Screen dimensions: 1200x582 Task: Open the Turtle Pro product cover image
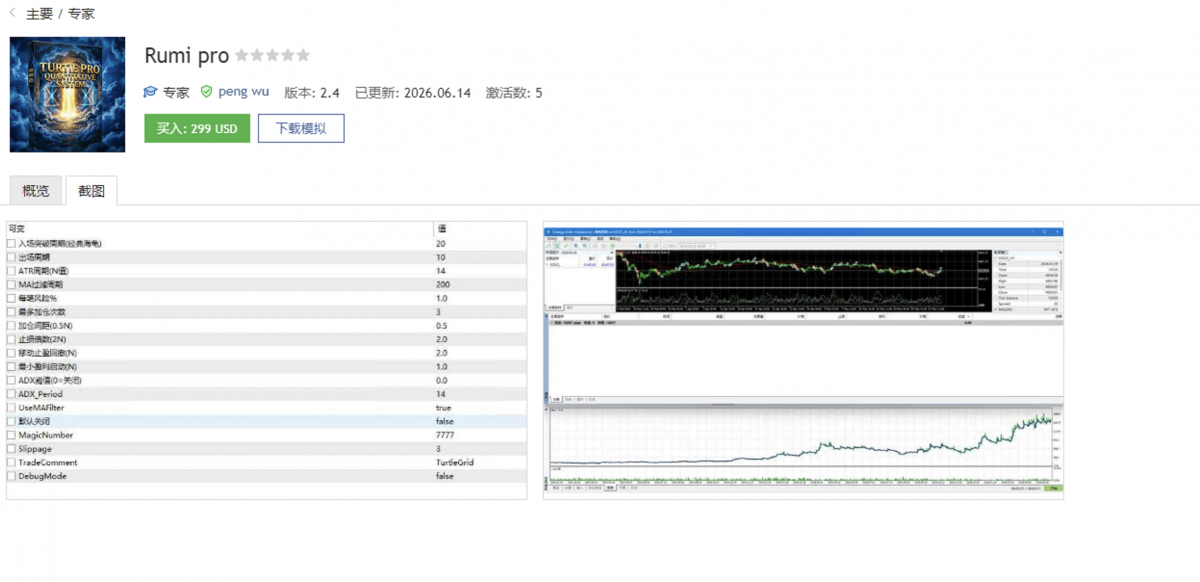(x=67, y=94)
